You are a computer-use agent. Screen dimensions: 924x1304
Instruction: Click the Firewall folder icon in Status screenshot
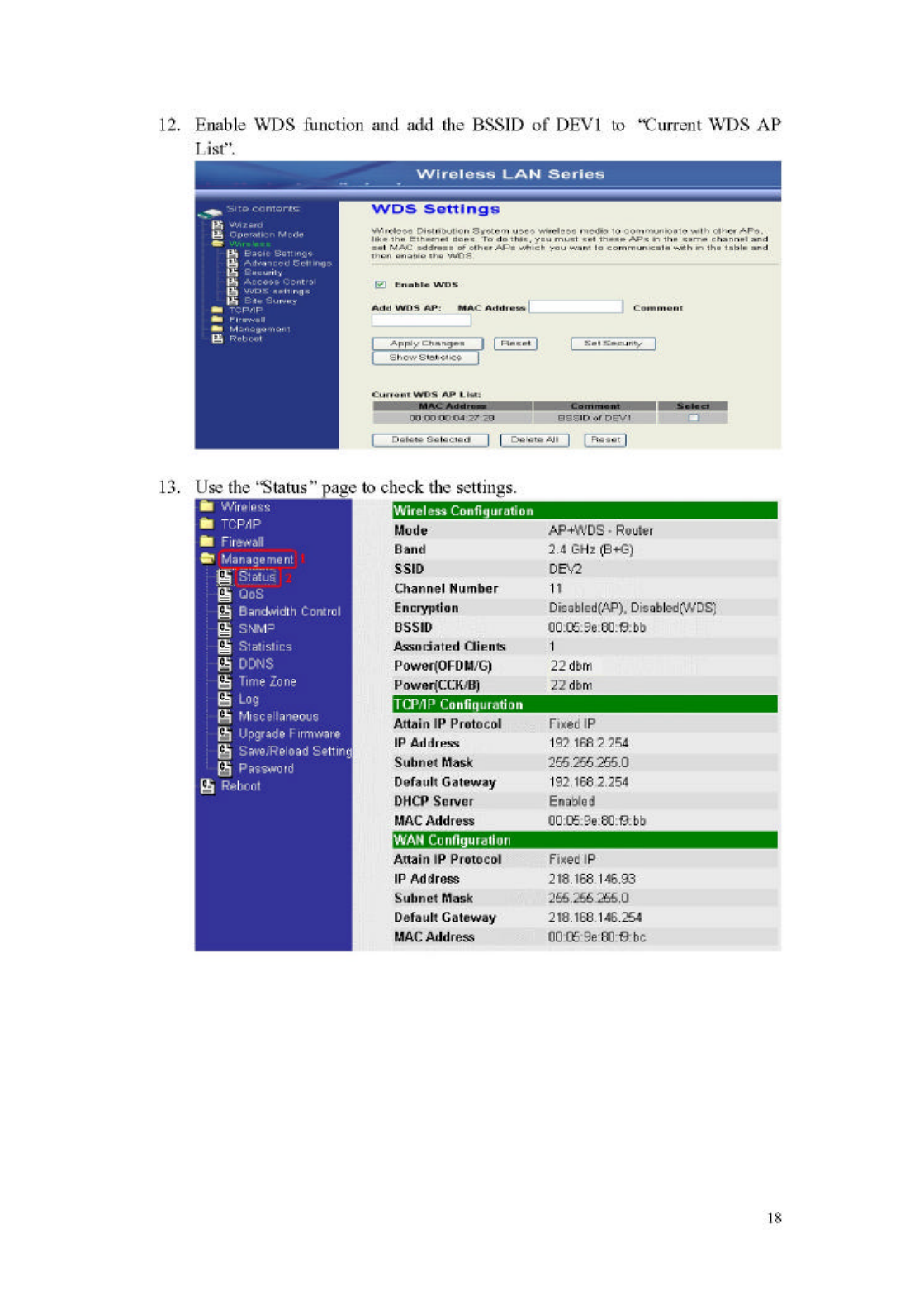coord(207,541)
